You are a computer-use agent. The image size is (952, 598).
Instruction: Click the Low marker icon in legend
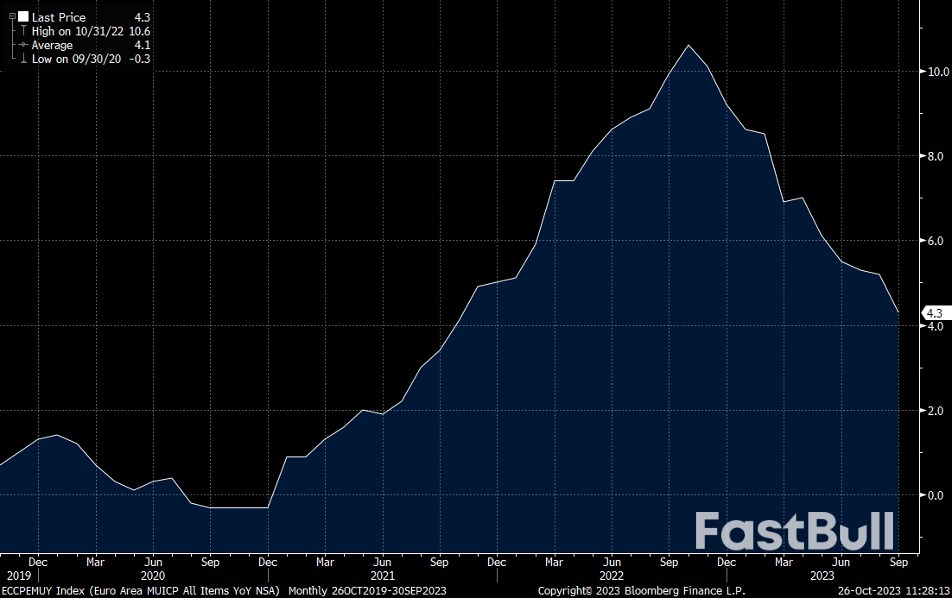tap(23, 59)
